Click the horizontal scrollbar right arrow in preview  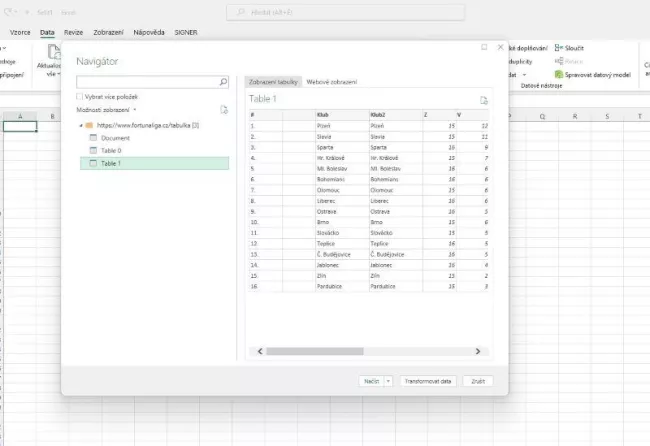tap(478, 351)
